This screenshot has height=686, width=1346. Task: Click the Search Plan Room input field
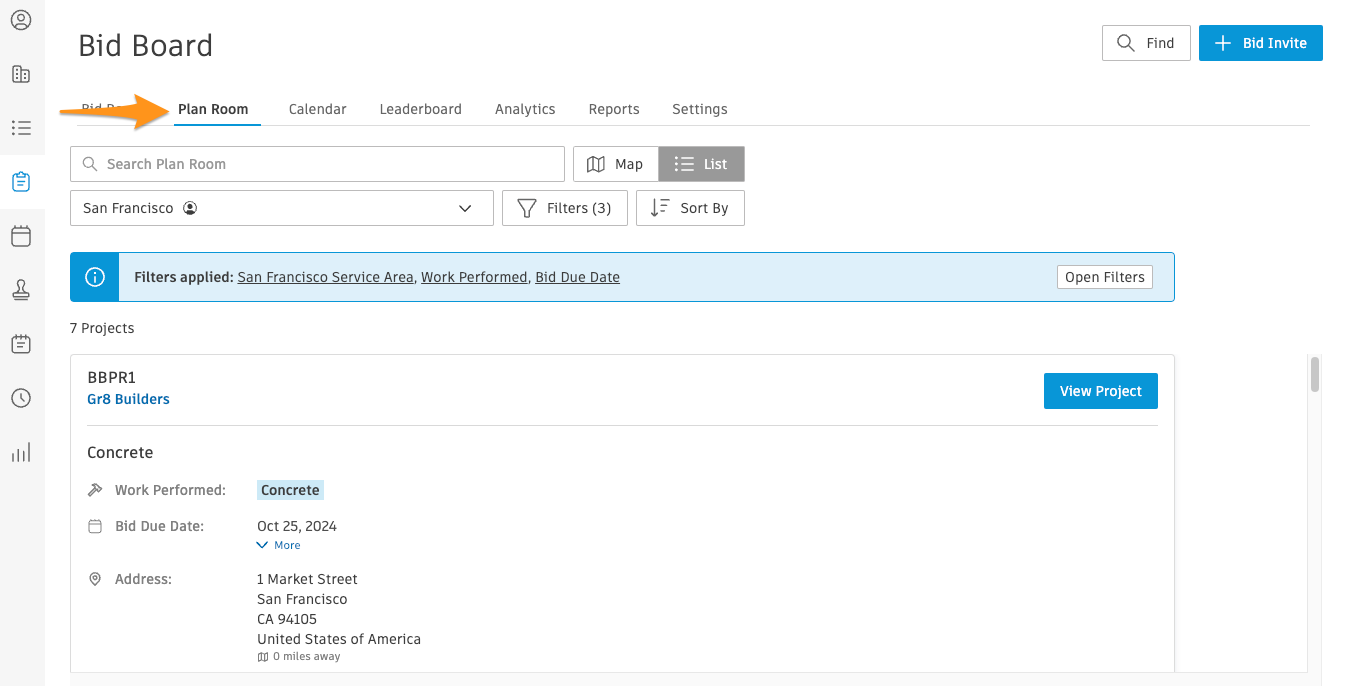pyautogui.click(x=317, y=163)
